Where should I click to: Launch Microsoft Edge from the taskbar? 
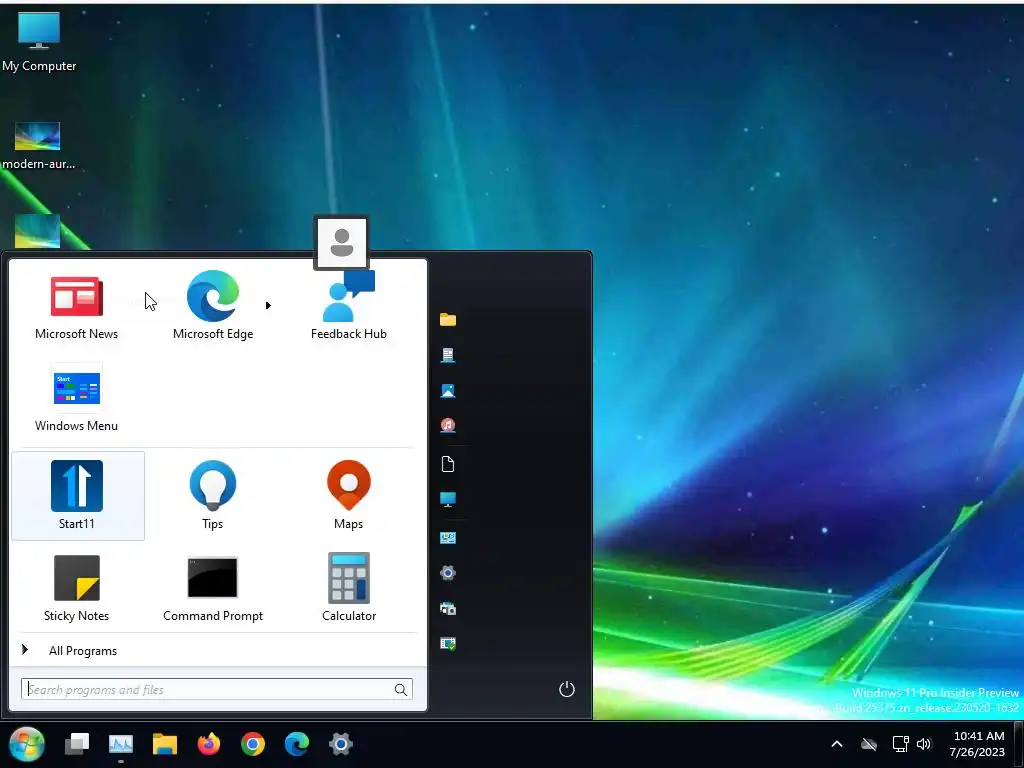tap(297, 744)
